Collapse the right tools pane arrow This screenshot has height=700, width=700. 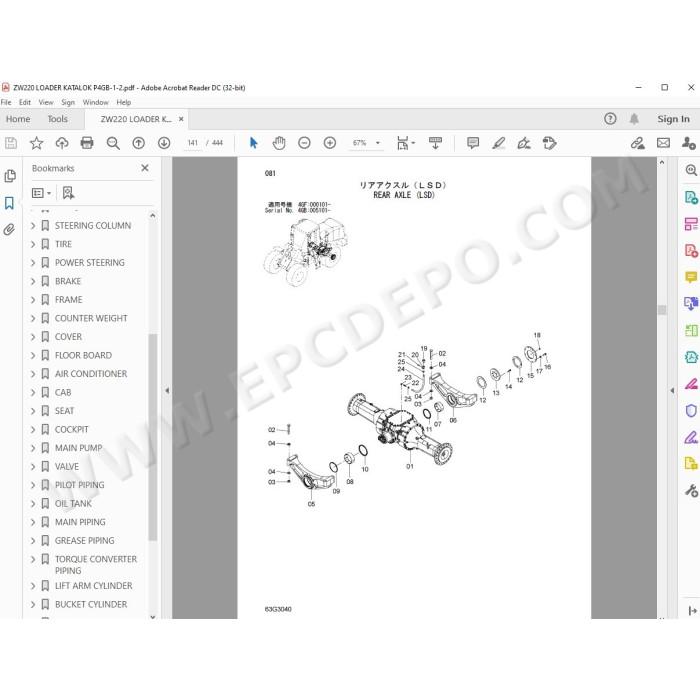click(672, 391)
